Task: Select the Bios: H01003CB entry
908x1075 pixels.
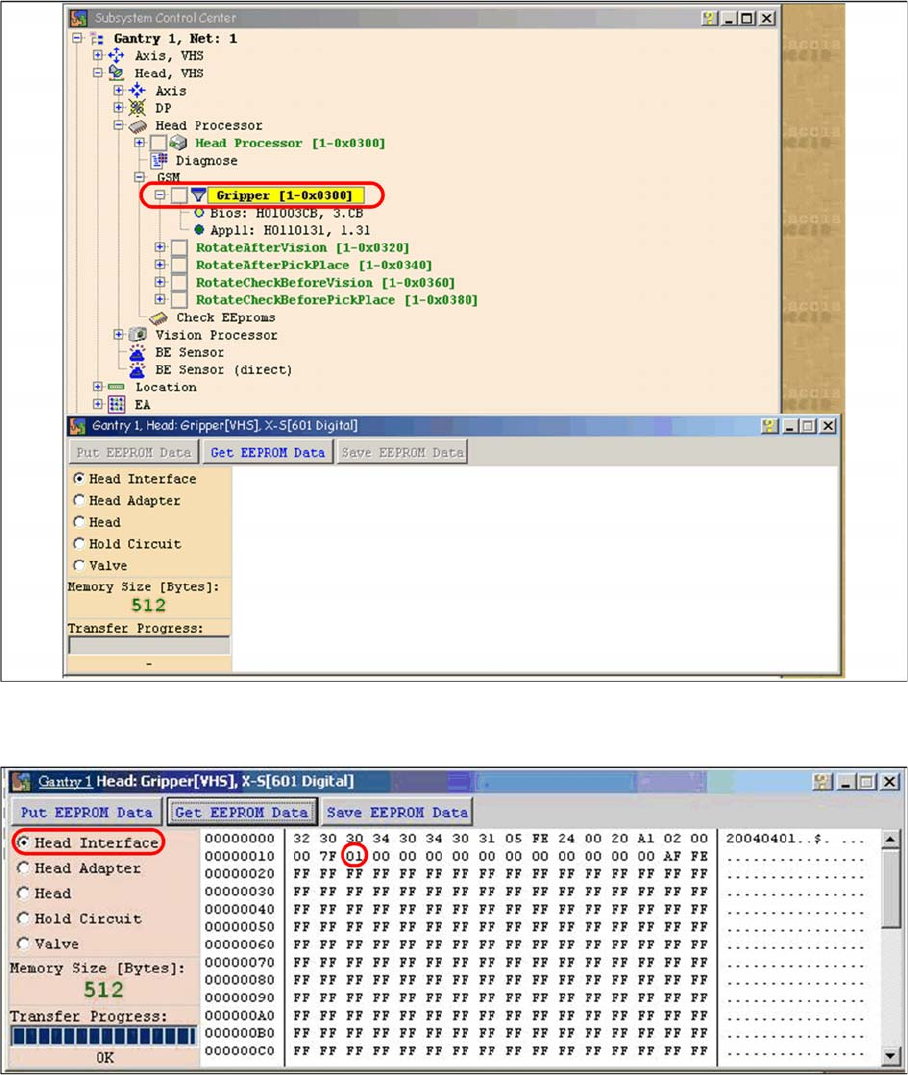Action: [x=260, y=213]
